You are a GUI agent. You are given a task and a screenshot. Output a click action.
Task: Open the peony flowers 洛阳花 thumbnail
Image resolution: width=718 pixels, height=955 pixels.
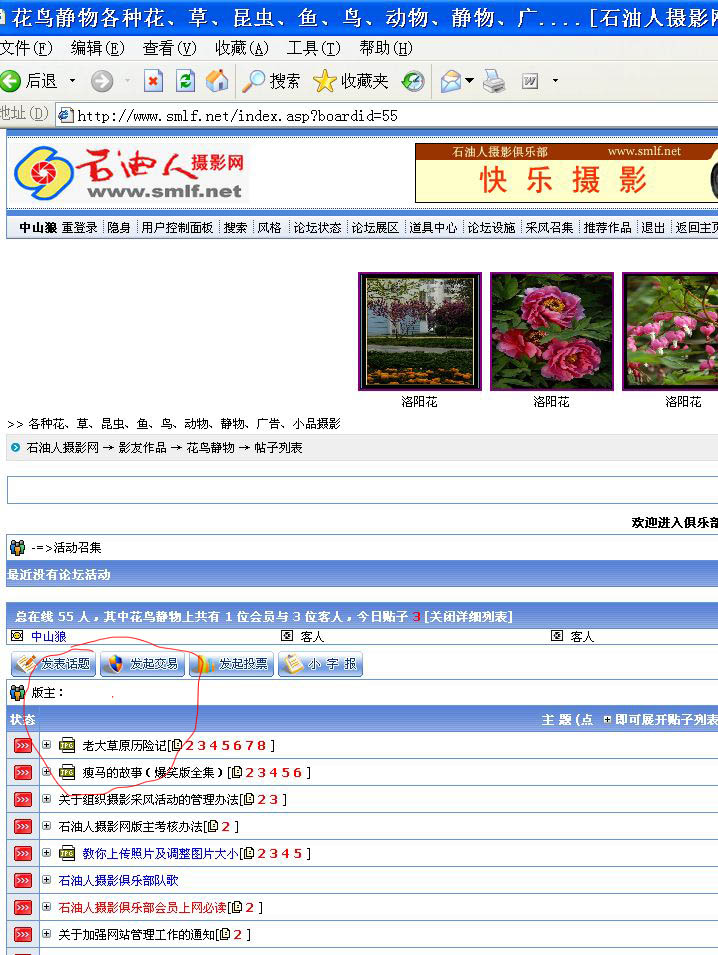(552, 331)
